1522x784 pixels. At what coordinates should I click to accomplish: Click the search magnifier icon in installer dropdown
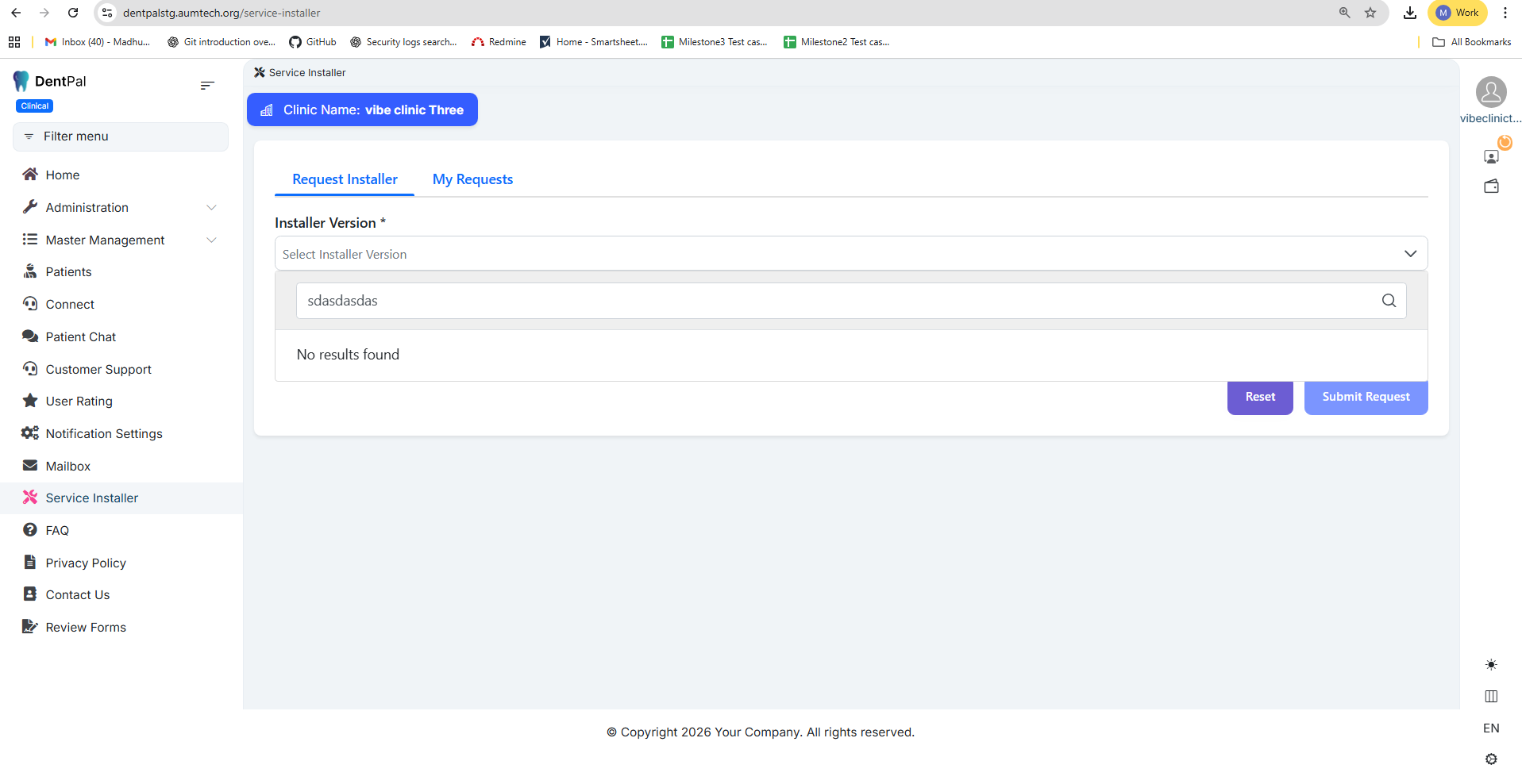pyautogui.click(x=1389, y=301)
